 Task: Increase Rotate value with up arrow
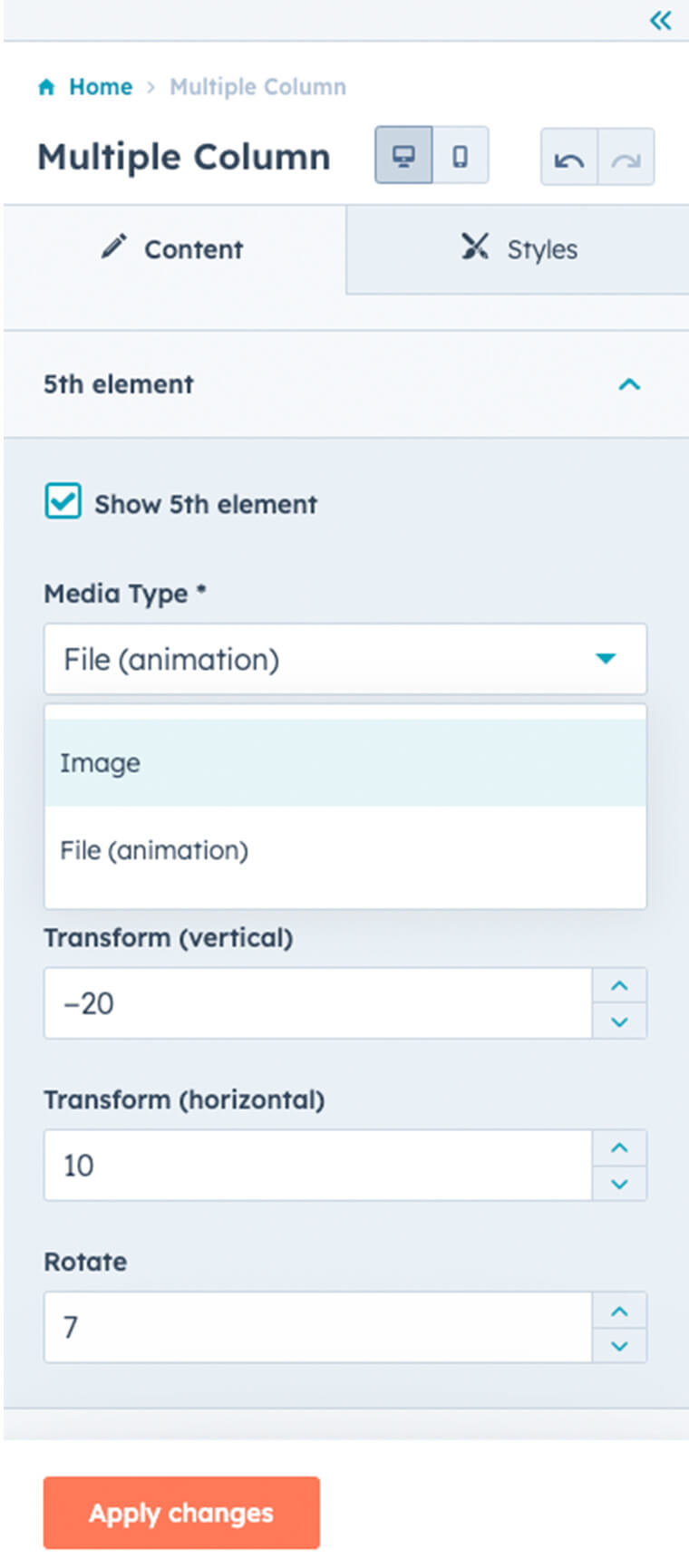tap(619, 1311)
